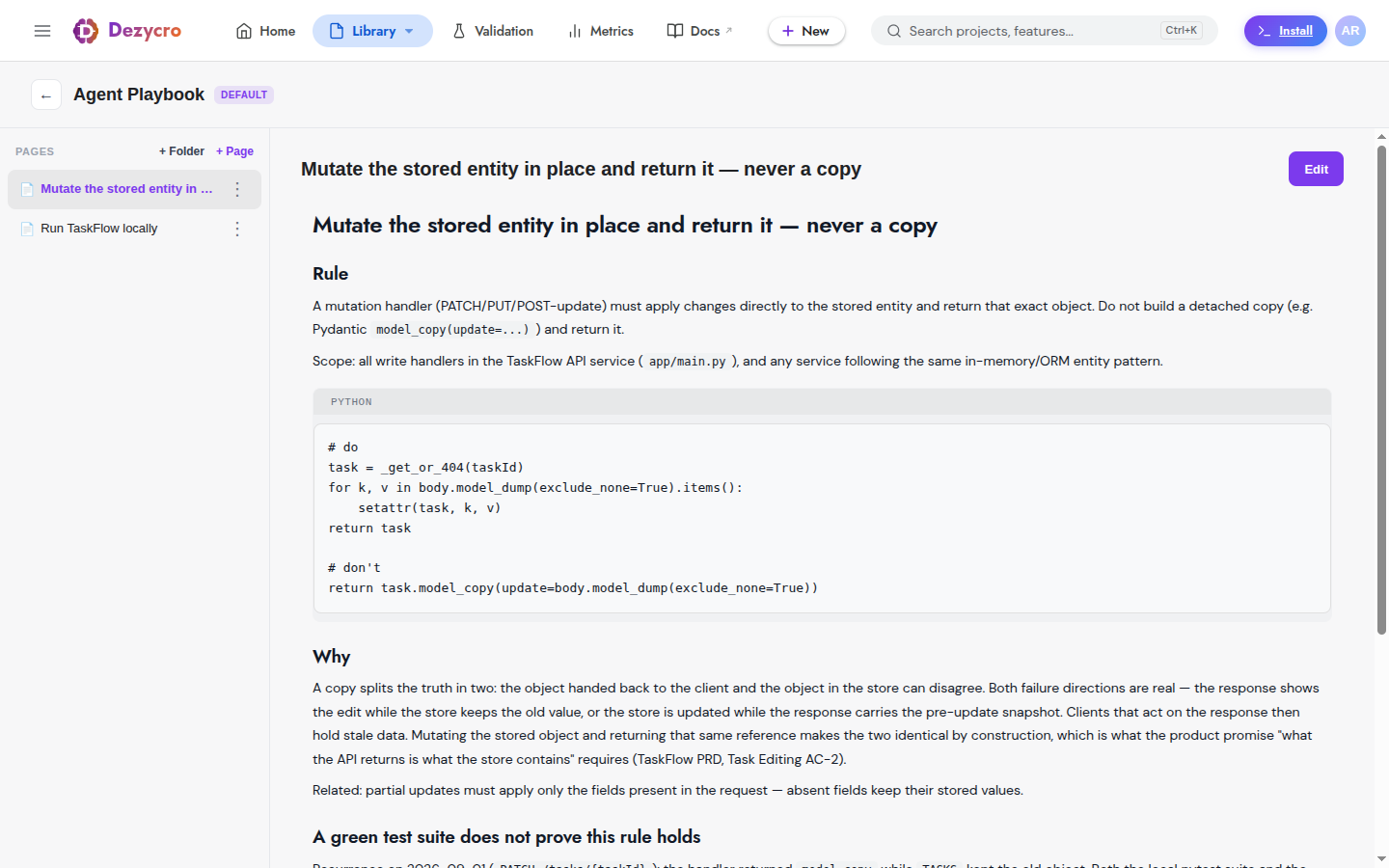Open options for Mutate the stored entity page

[x=237, y=189]
